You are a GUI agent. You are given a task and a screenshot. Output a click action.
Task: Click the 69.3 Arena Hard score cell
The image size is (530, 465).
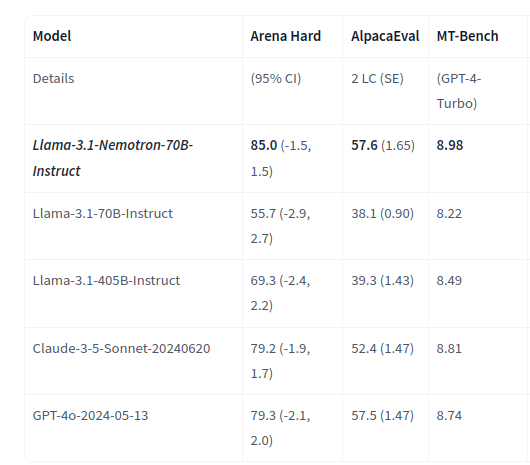point(280,293)
